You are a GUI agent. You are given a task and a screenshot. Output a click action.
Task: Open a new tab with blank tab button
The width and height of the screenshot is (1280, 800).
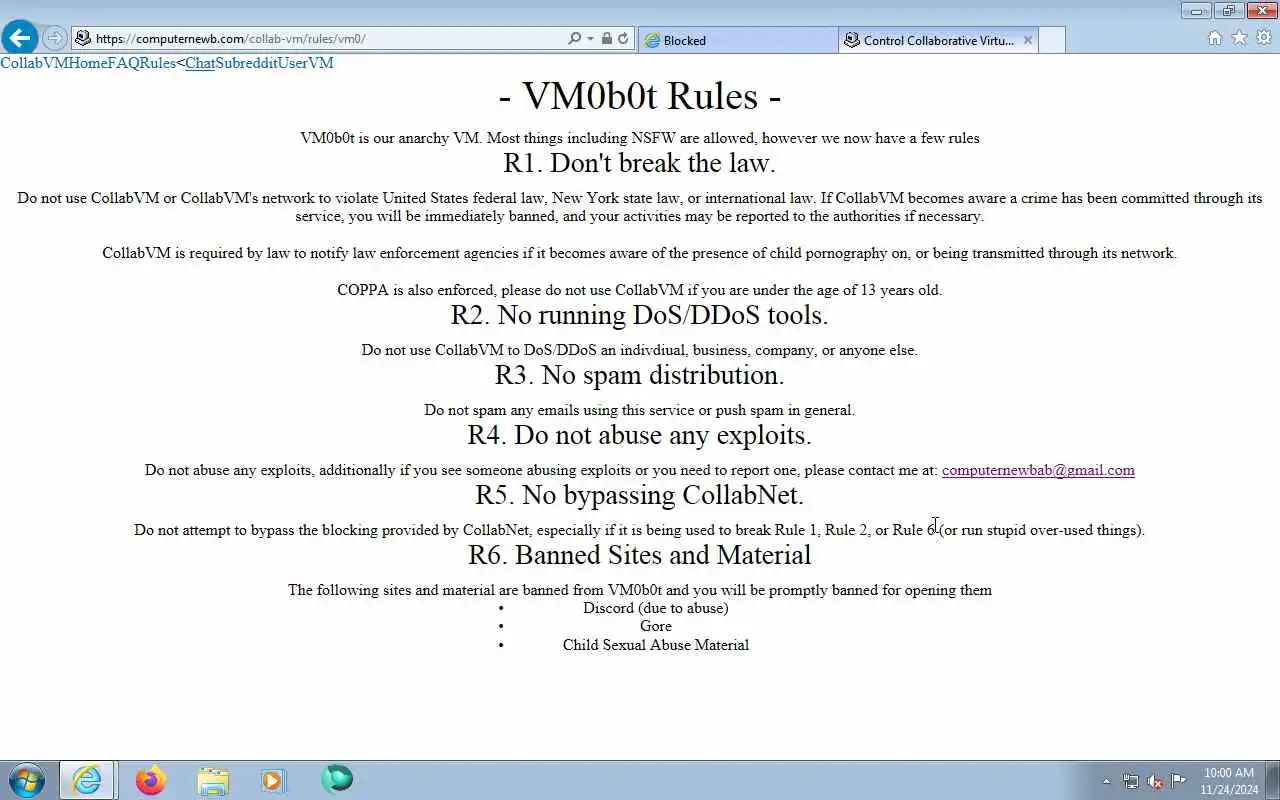pos(1052,40)
